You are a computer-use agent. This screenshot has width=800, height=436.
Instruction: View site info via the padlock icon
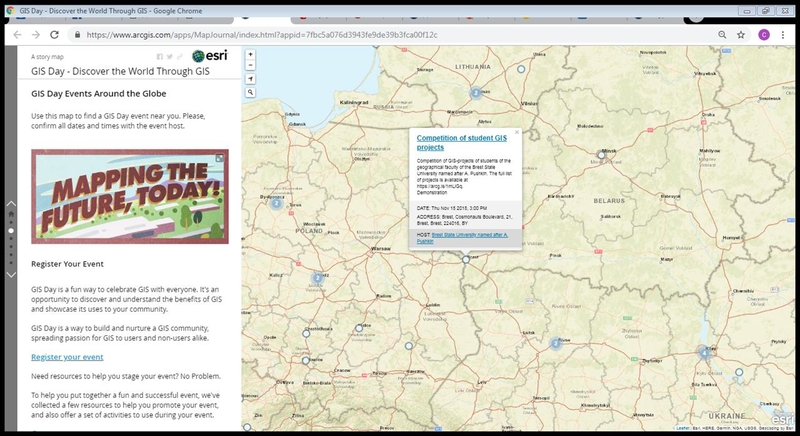[x=78, y=35]
